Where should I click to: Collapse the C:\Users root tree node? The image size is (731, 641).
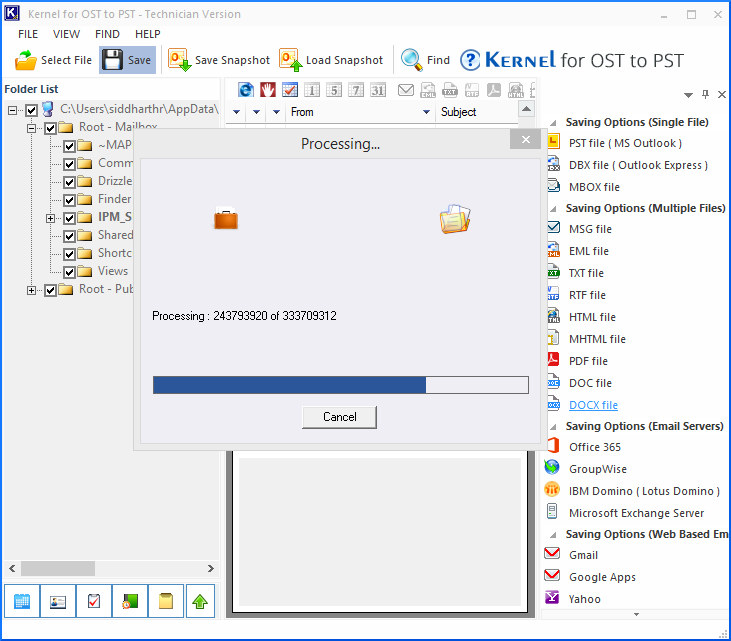pos(13,110)
